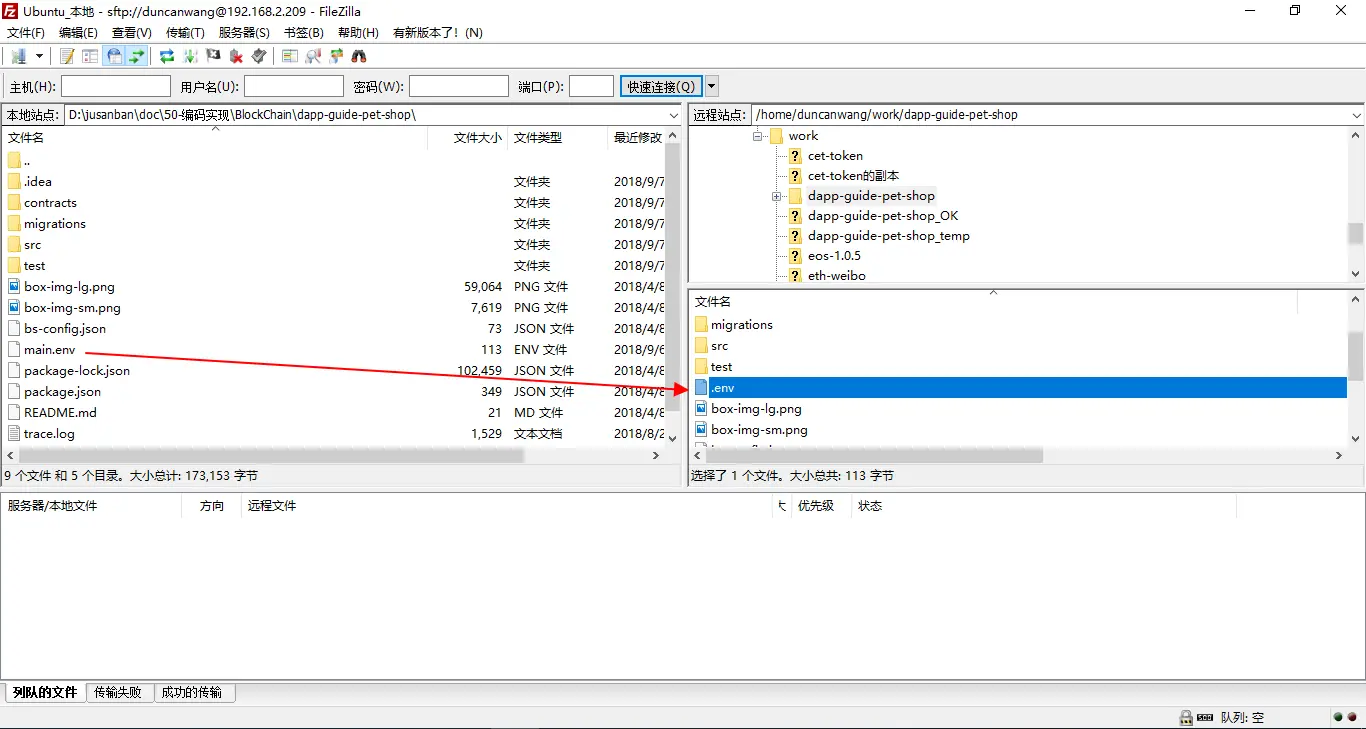This screenshot has height=729, width=1366.
Task: Disconnect from the current server
Action: (236, 56)
